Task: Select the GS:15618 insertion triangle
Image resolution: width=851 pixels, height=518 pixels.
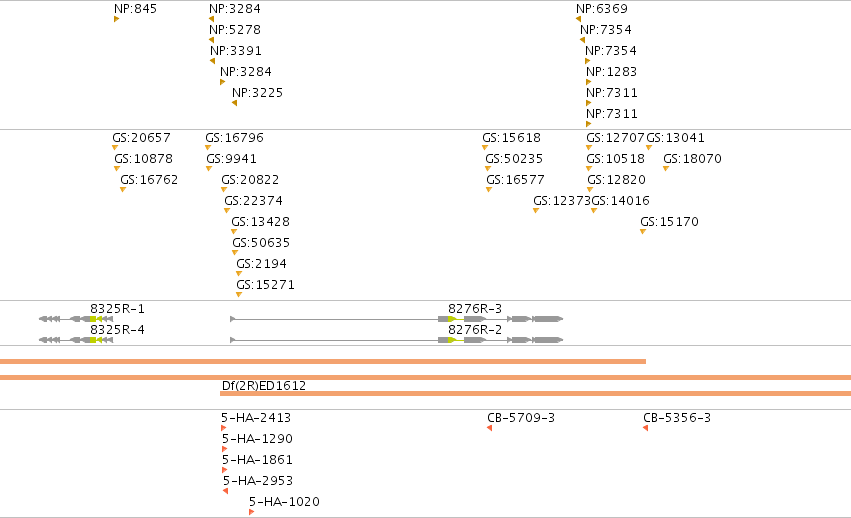Action: [485, 148]
